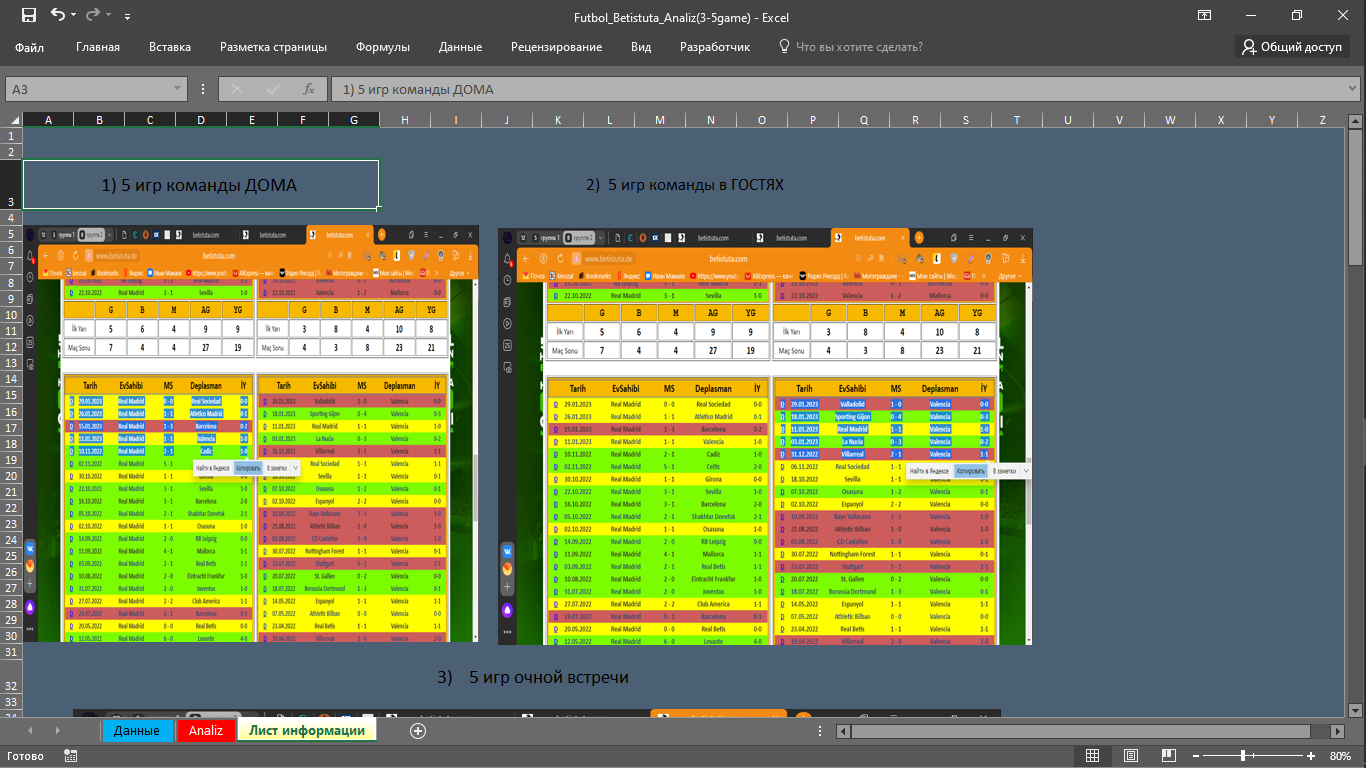This screenshot has height=768, width=1366.
Task: Switch to the red Analiz sheet tab
Action: (x=206, y=731)
